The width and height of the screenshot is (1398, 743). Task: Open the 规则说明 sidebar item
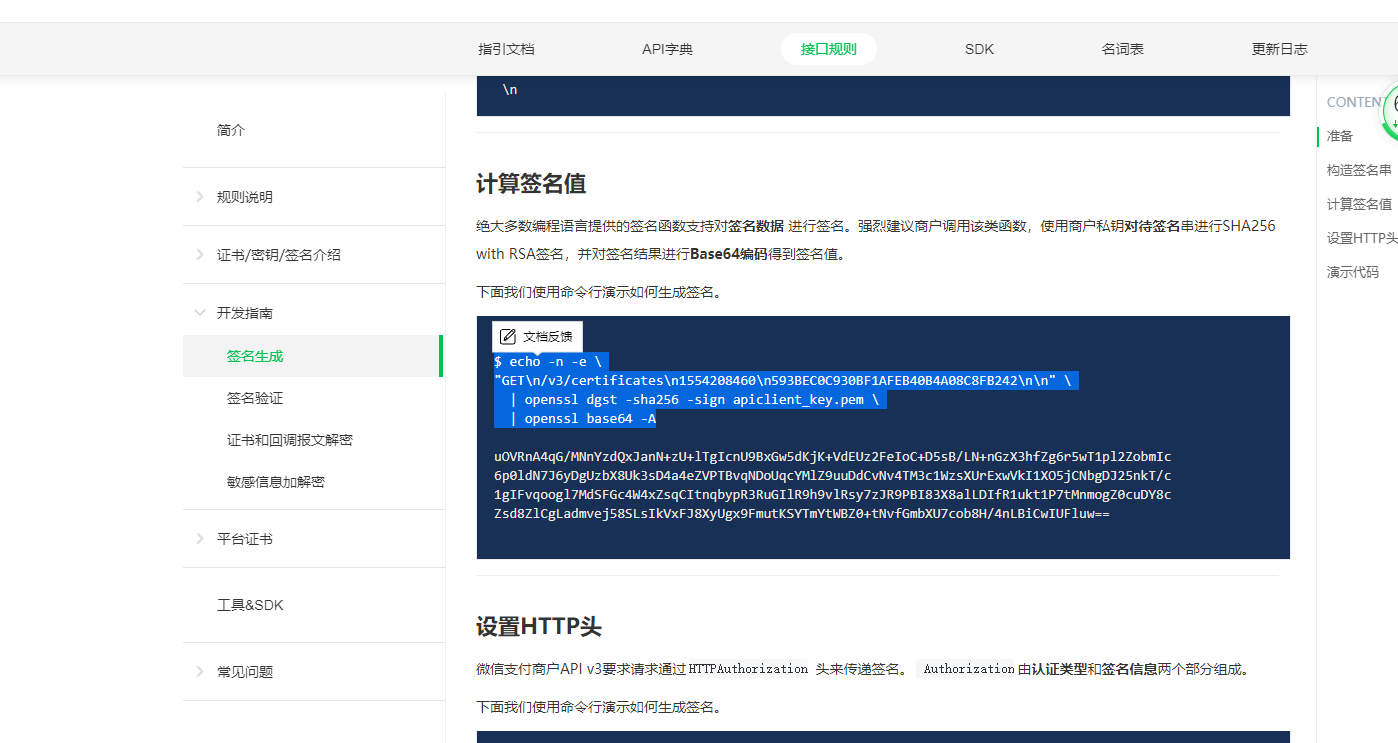pos(245,197)
